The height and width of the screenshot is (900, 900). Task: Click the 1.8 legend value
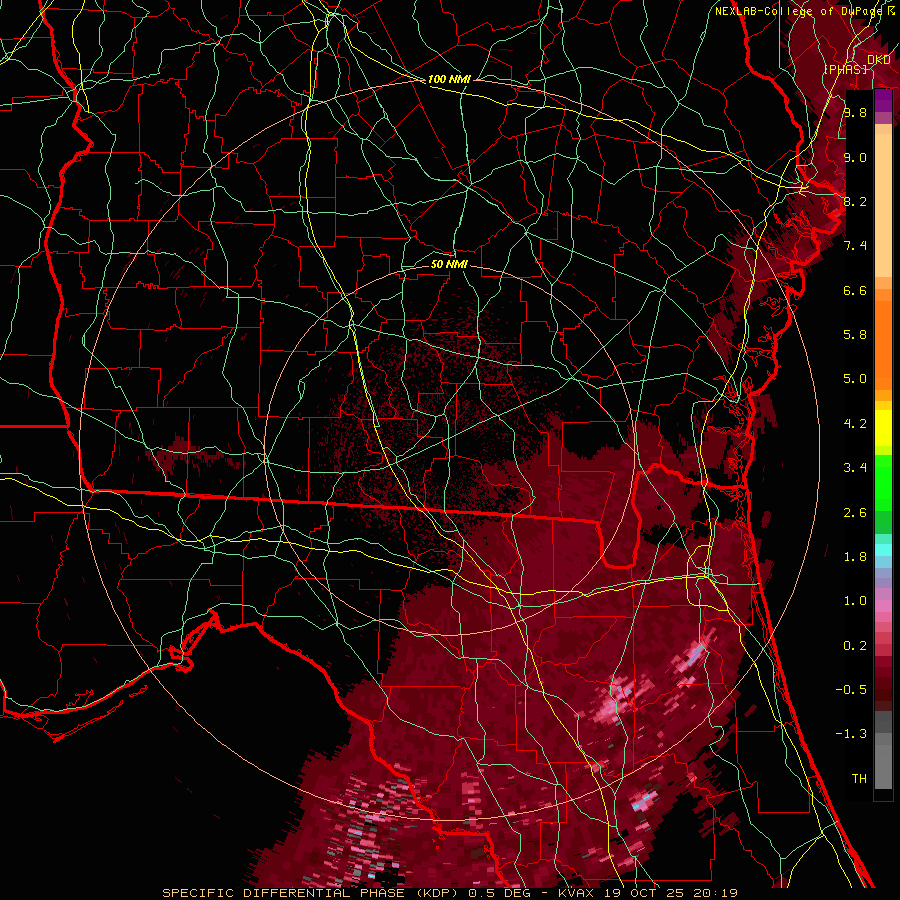[x=855, y=557]
